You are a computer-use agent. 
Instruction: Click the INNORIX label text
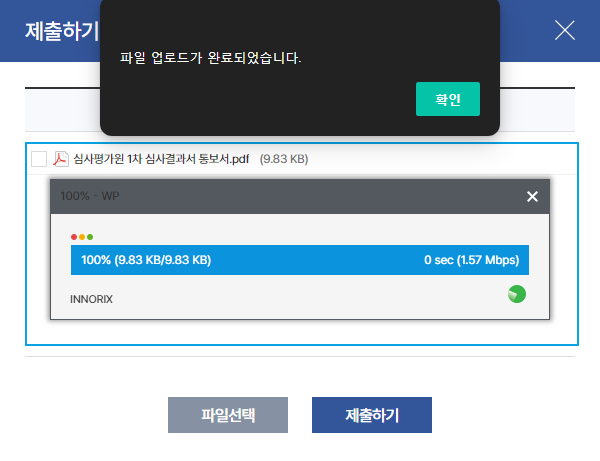click(x=91, y=299)
